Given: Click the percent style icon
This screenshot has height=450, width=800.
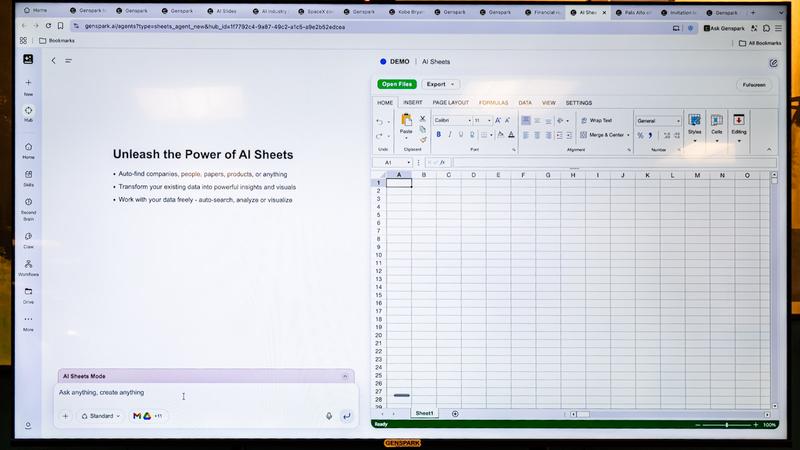Looking at the screenshot, I should tap(640, 135).
